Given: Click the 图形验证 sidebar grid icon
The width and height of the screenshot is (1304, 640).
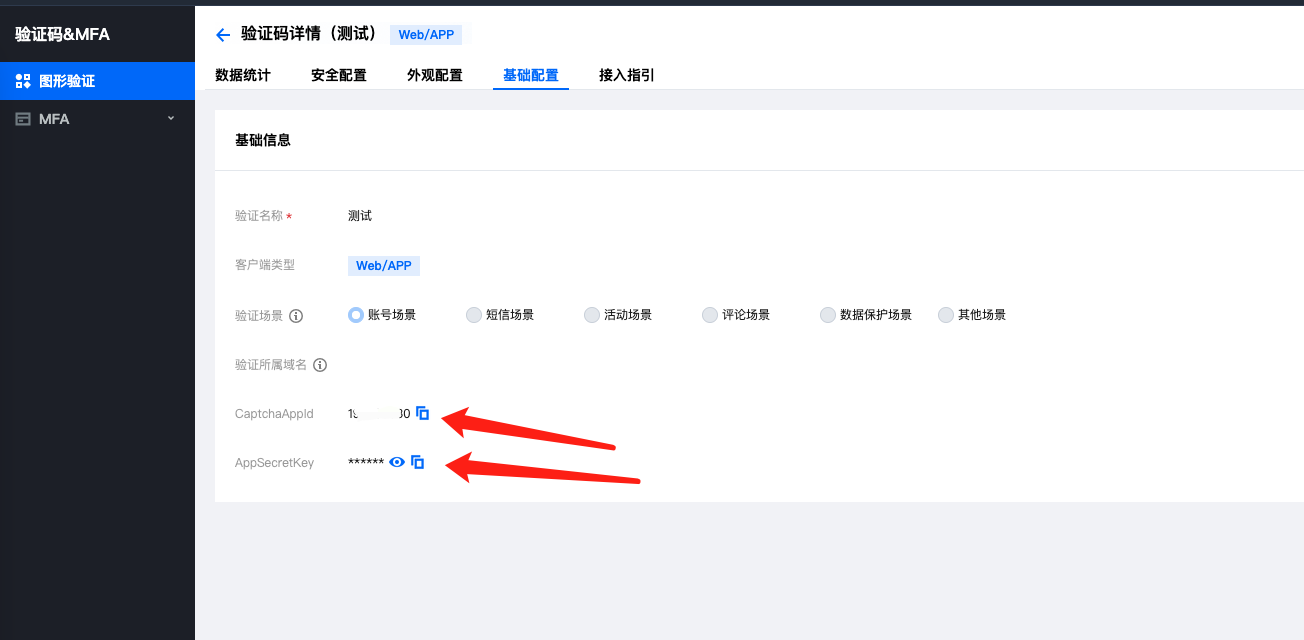Looking at the screenshot, I should click(23, 81).
